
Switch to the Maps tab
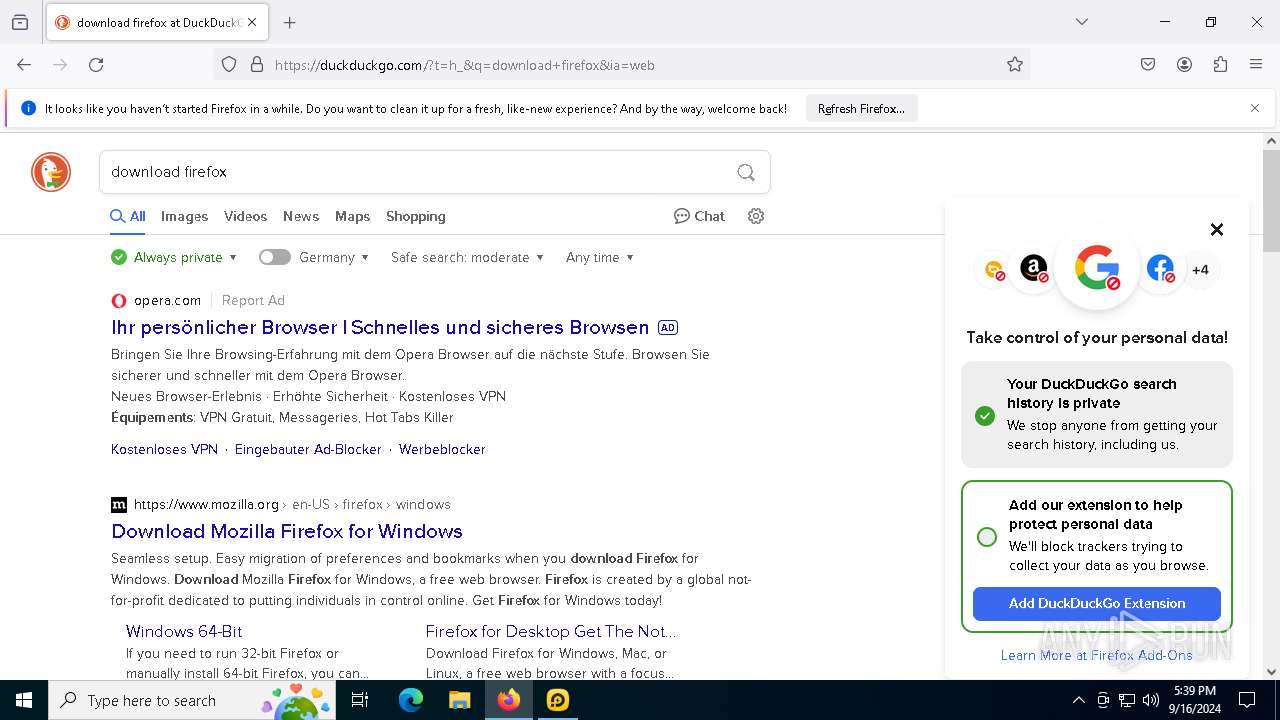click(352, 216)
